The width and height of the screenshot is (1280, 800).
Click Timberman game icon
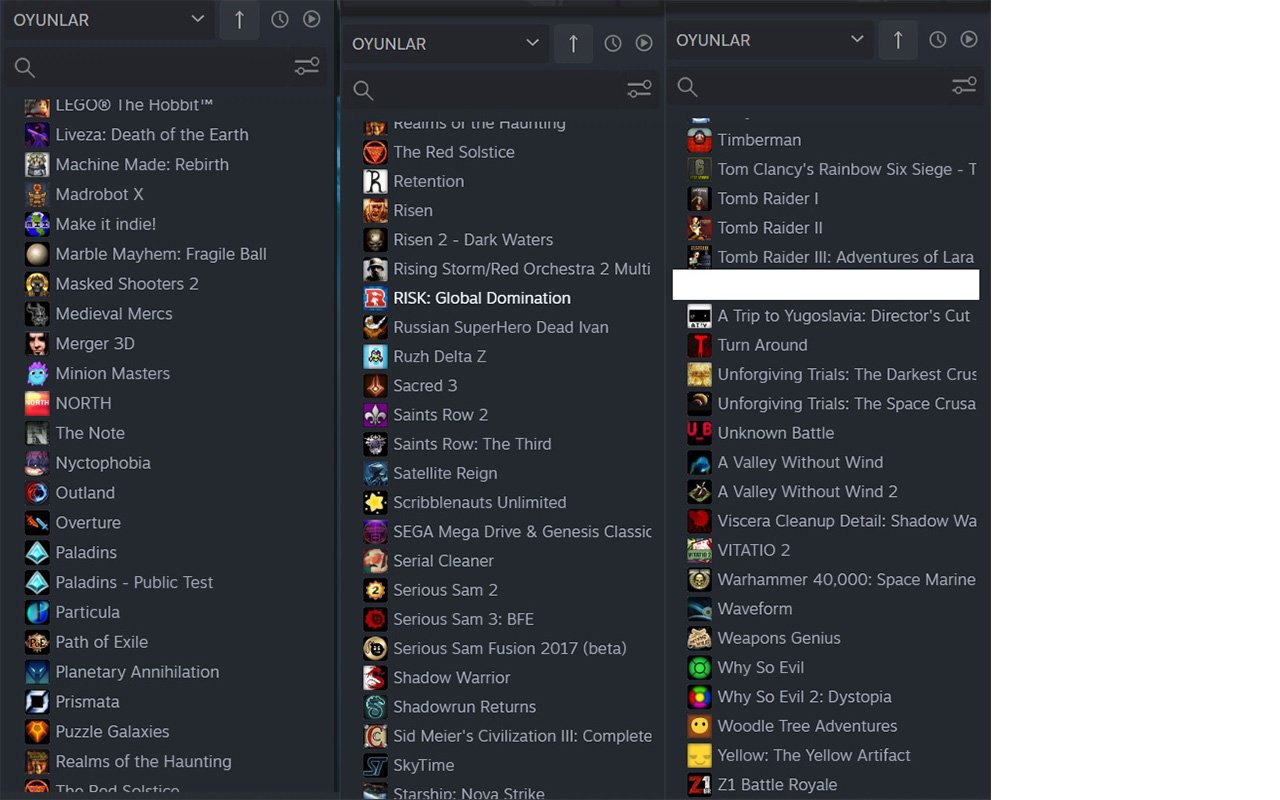700,140
